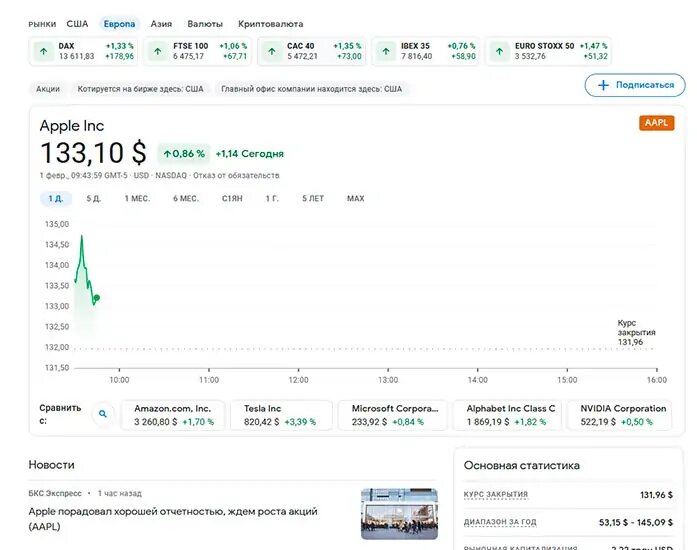Open the IBEX 35 index card
Image resolution: width=697 pixels, height=550 pixels.
point(425,51)
